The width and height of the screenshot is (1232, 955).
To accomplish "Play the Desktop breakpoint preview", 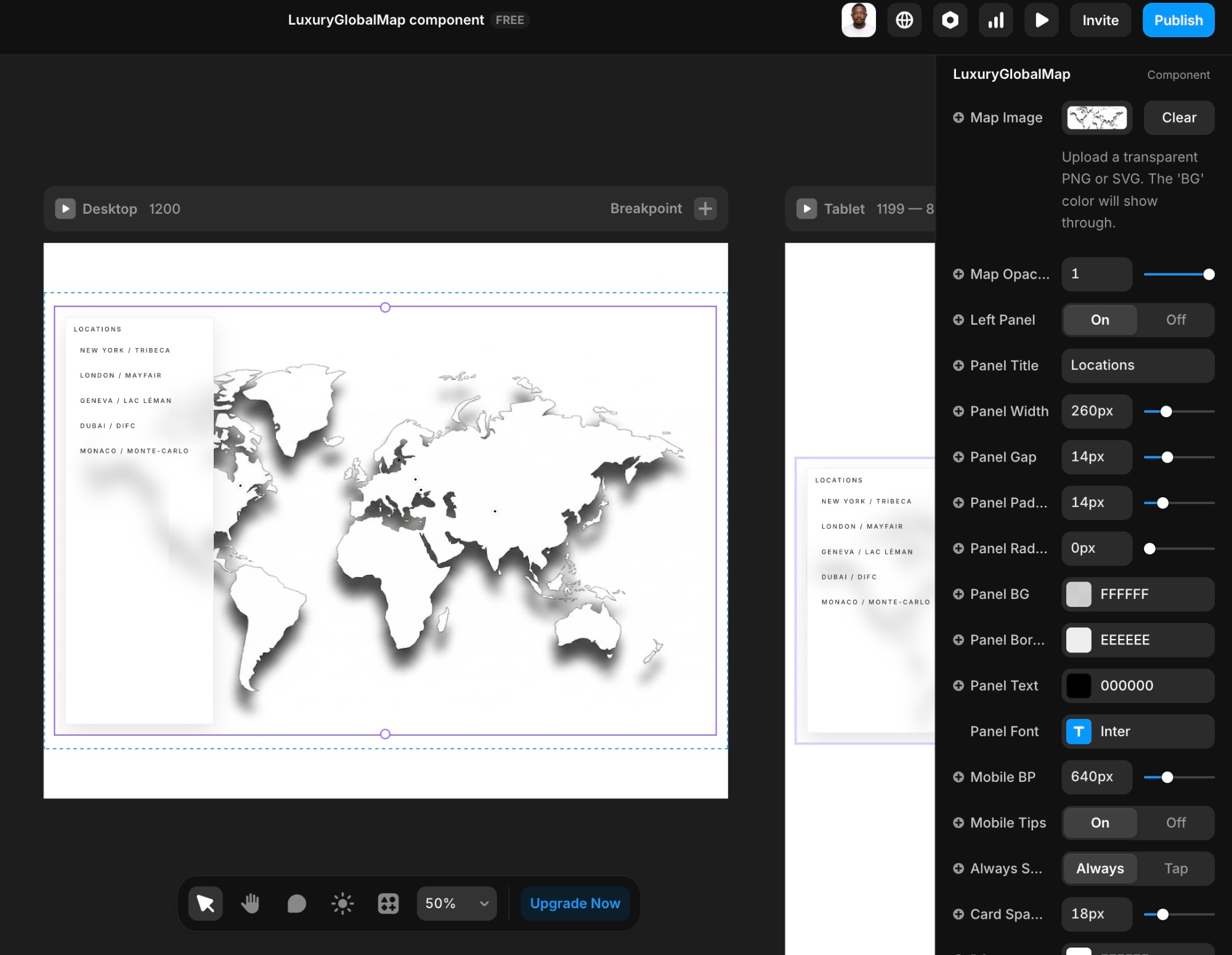I will [65, 208].
